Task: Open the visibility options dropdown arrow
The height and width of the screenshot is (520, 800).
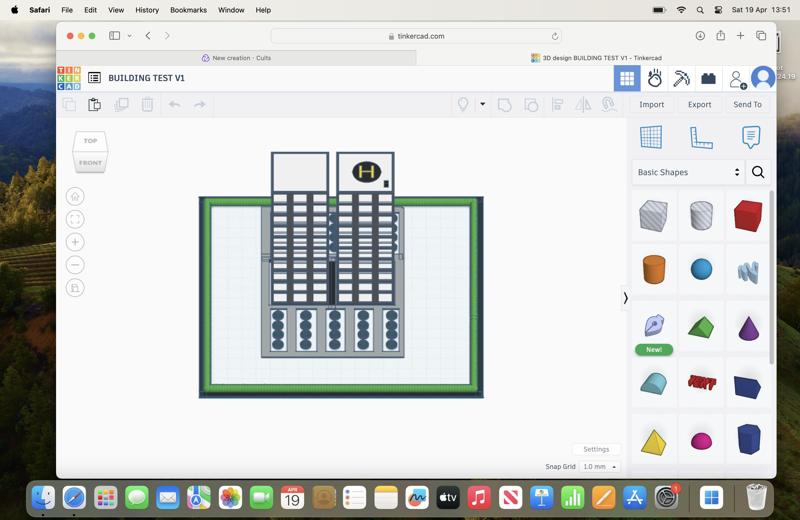Action: pyautogui.click(x=482, y=104)
